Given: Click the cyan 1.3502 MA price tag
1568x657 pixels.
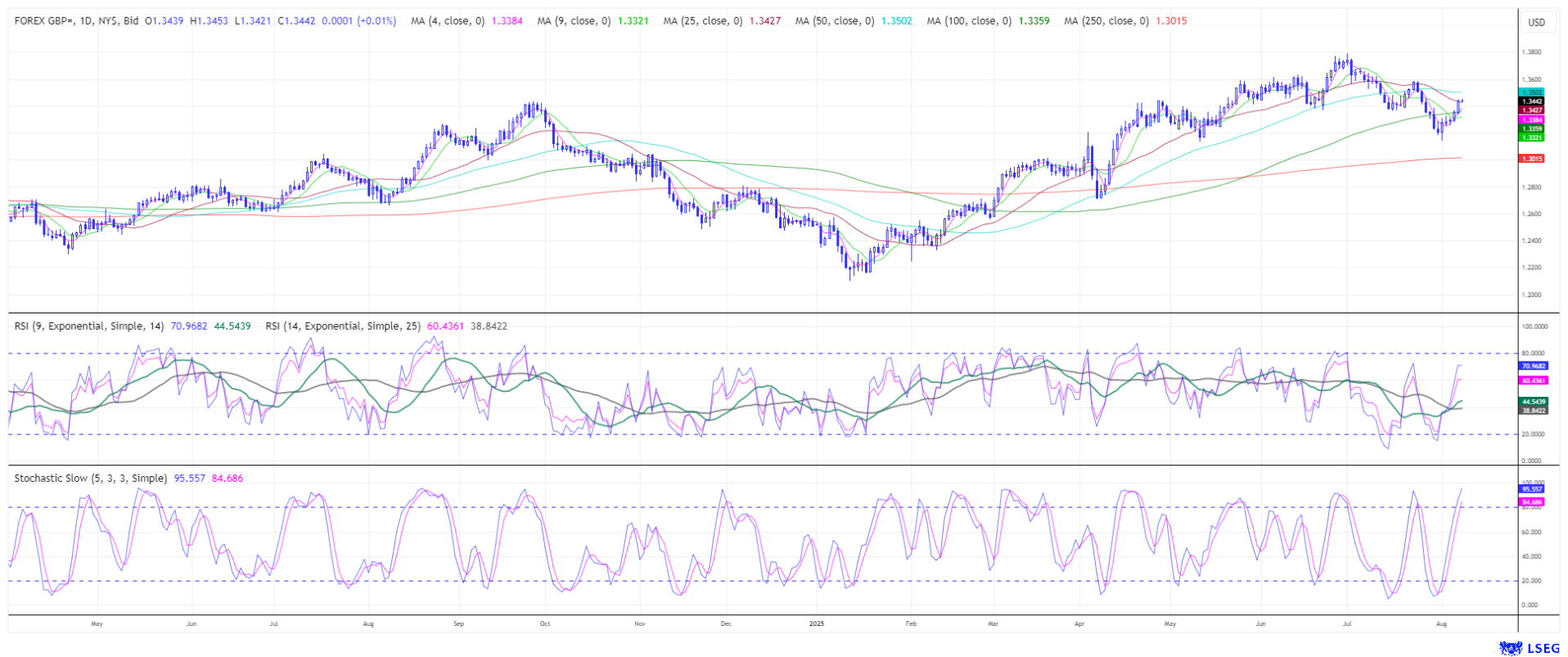Looking at the screenshot, I should pos(1531,92).
